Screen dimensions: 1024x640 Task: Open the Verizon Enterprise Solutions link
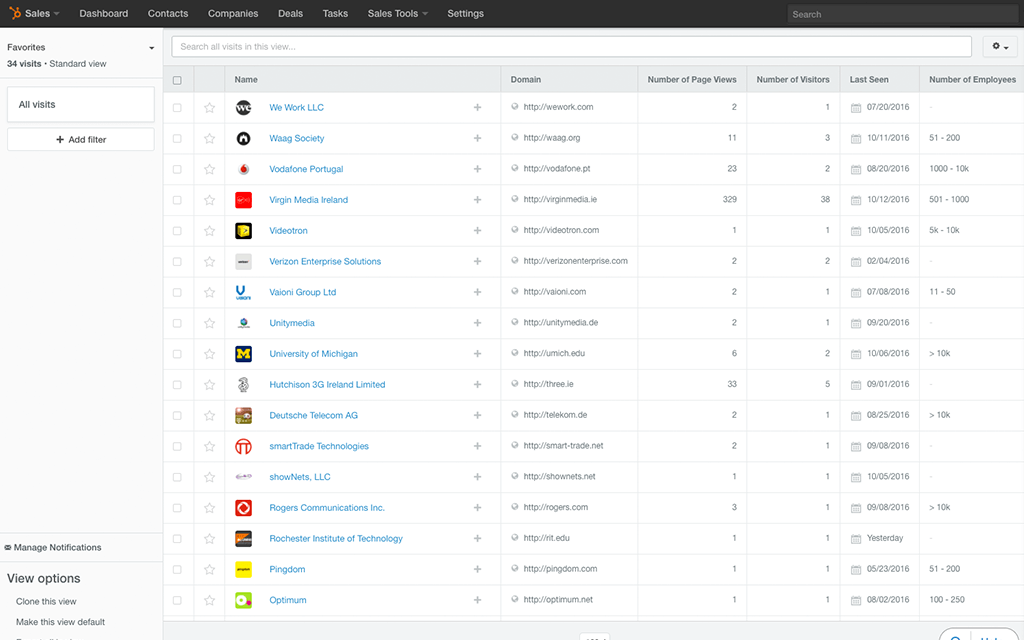point(325,261)
